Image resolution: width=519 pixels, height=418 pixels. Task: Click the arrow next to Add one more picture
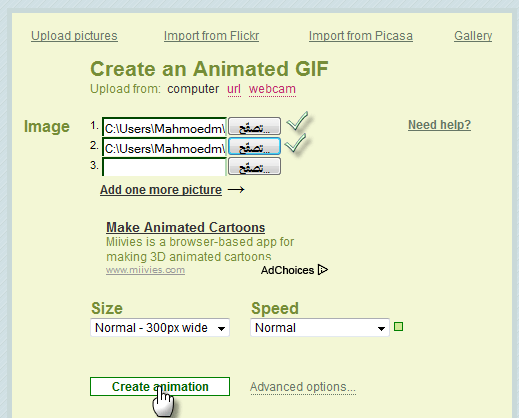(236, 190)
